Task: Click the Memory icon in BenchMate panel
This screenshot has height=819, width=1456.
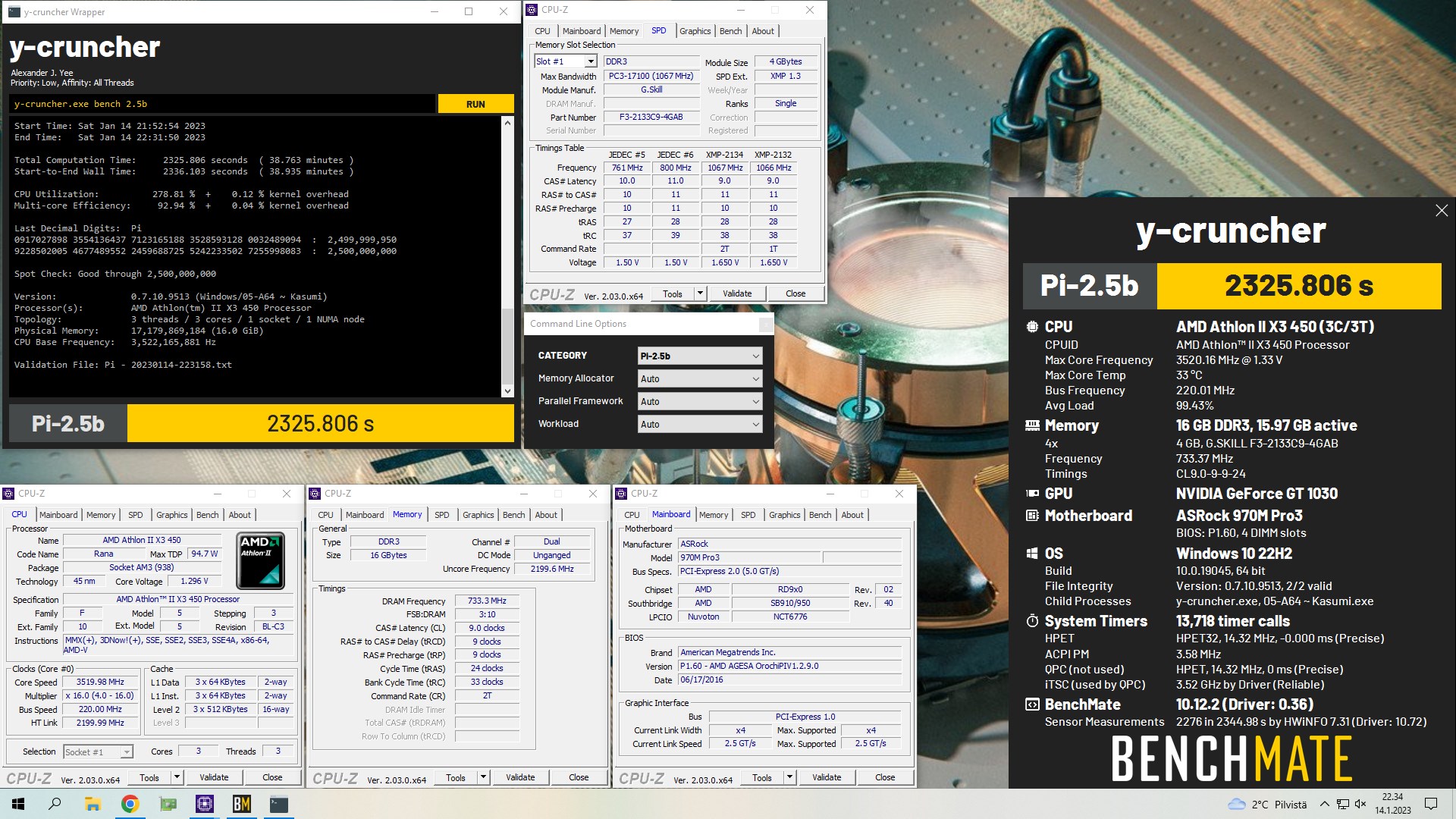Action: coord(1032,425)
